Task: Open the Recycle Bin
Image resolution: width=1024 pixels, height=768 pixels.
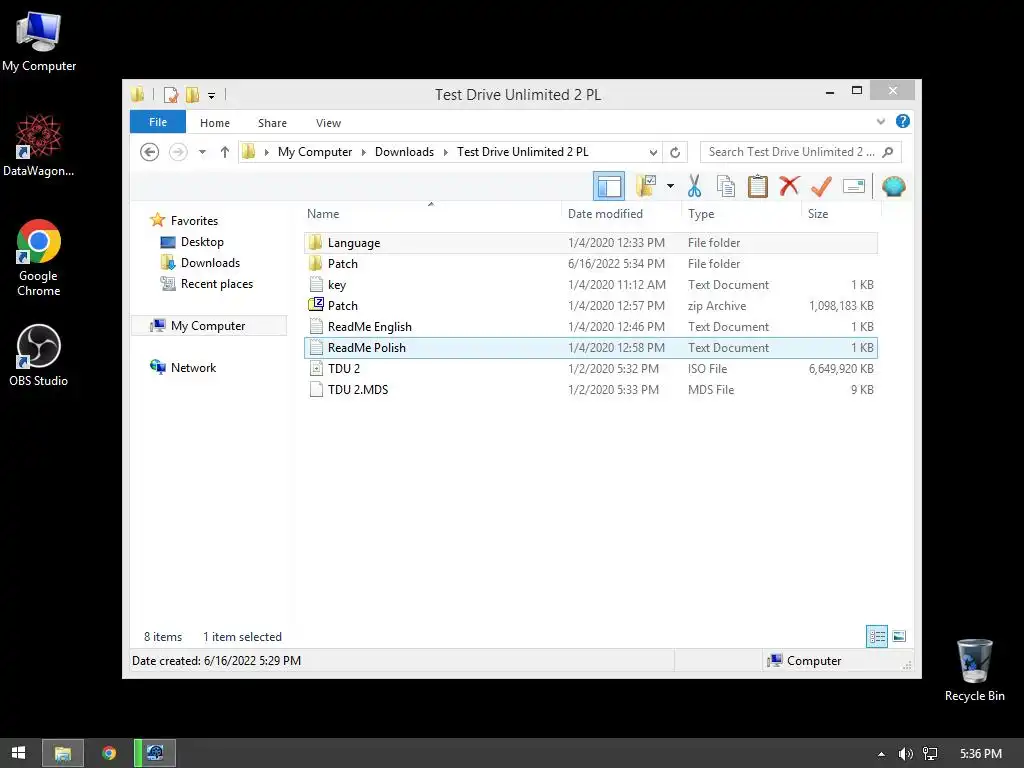Action: click(x=974, y=670)
